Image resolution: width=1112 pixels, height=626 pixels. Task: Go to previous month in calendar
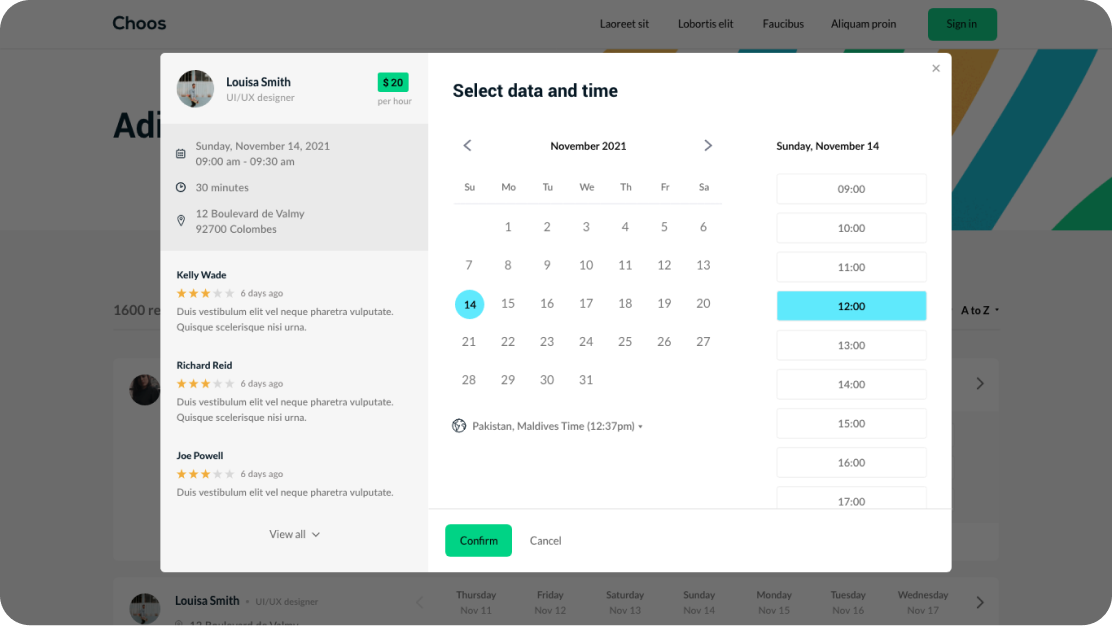[x=467, y=146]
